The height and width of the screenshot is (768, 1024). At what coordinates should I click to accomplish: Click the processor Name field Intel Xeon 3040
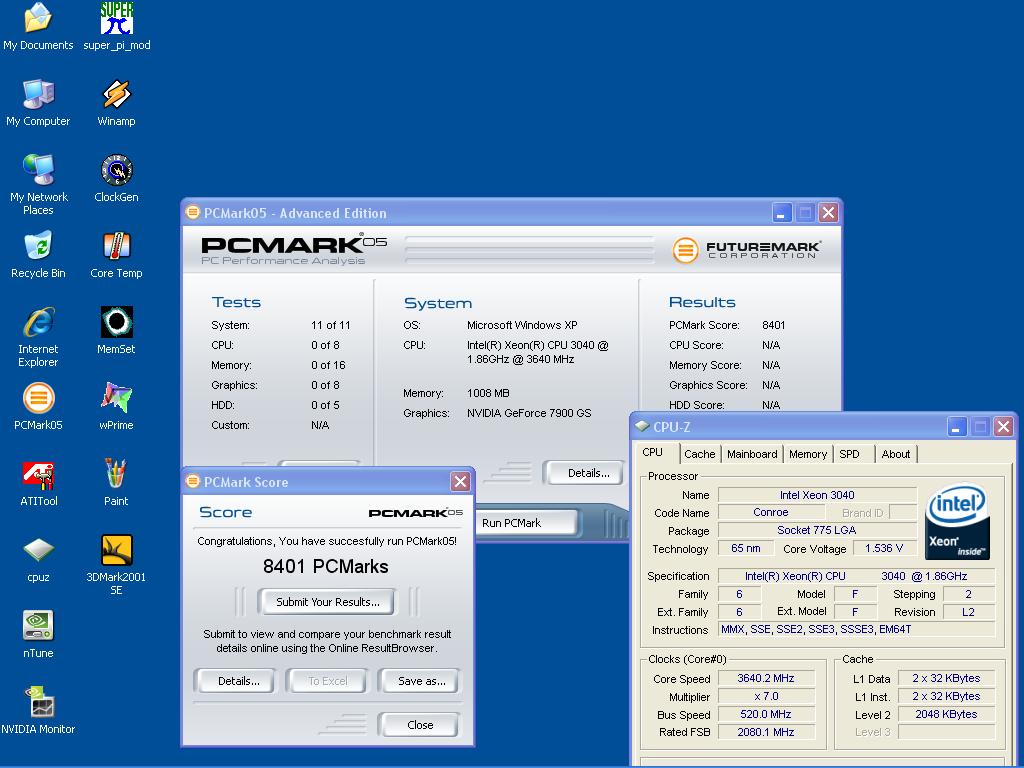[x=817, y=495]
